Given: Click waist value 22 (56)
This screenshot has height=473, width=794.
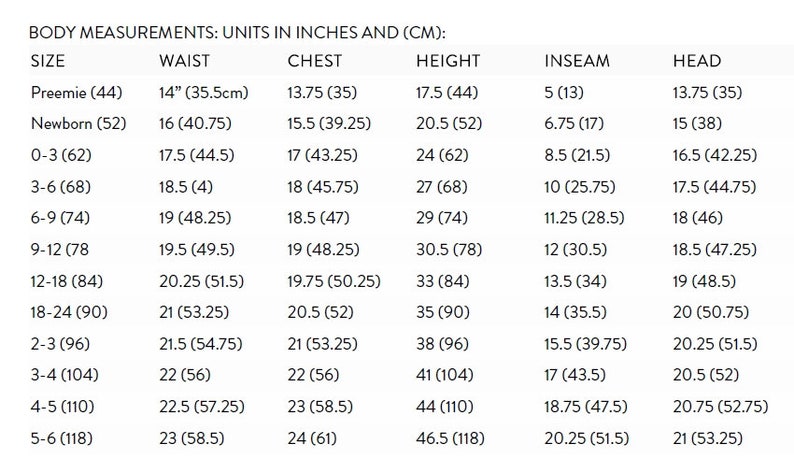Looking at the screenshot, I should click(x=185, y=375).
